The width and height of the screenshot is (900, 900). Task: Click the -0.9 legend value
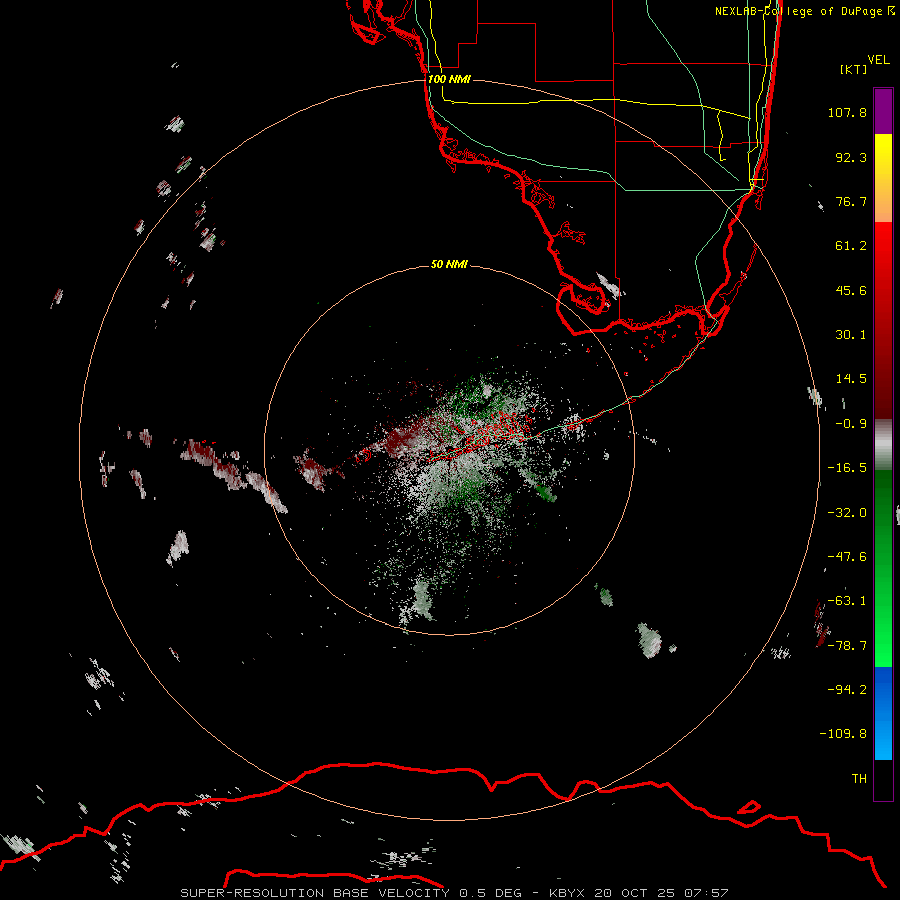tap(851, 424)
